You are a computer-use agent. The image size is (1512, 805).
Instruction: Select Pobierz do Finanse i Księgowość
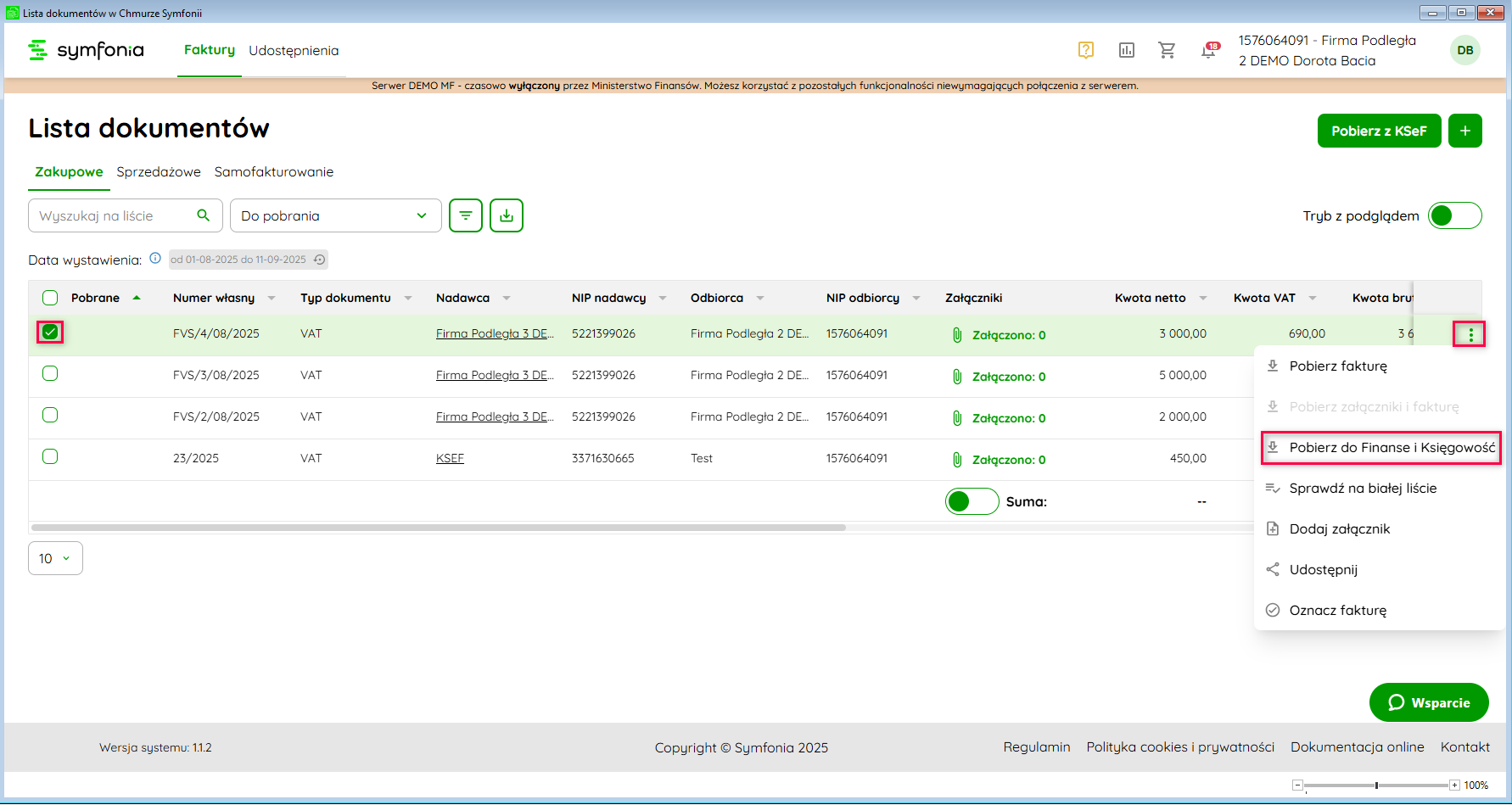tap(1392, 447)
